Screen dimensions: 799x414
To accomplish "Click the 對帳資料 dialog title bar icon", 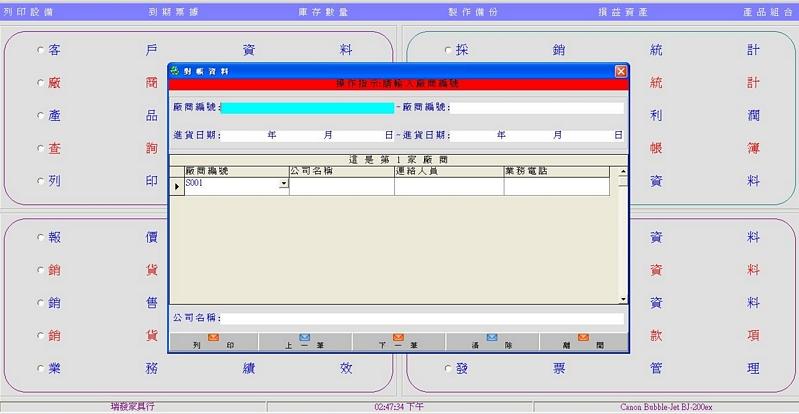I will pyautogui.click(x=176, y=72).
